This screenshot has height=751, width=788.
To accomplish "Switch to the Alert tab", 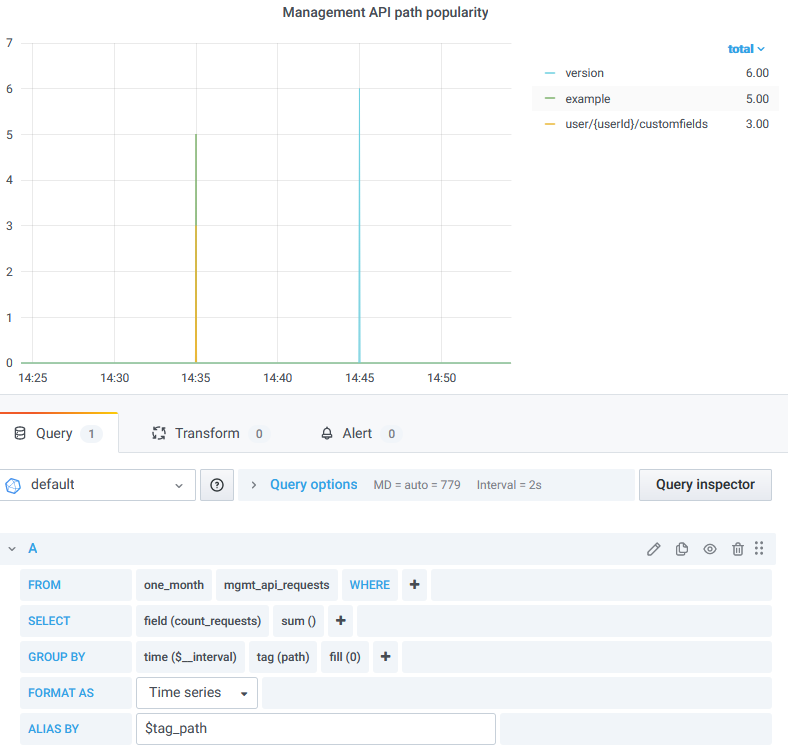I will click(356, 433).
